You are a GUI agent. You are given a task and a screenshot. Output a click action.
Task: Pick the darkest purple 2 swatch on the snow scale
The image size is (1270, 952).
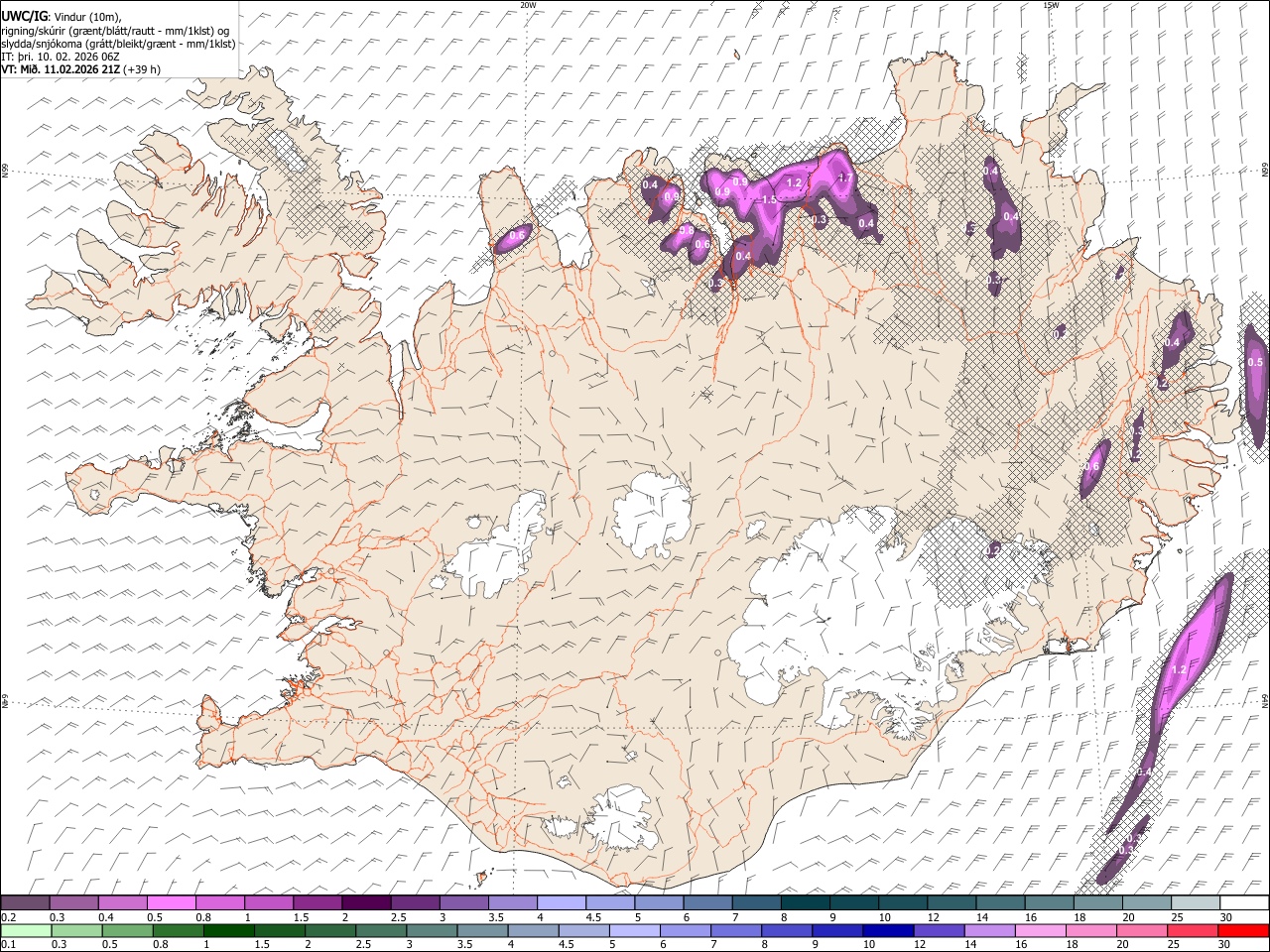367,902
